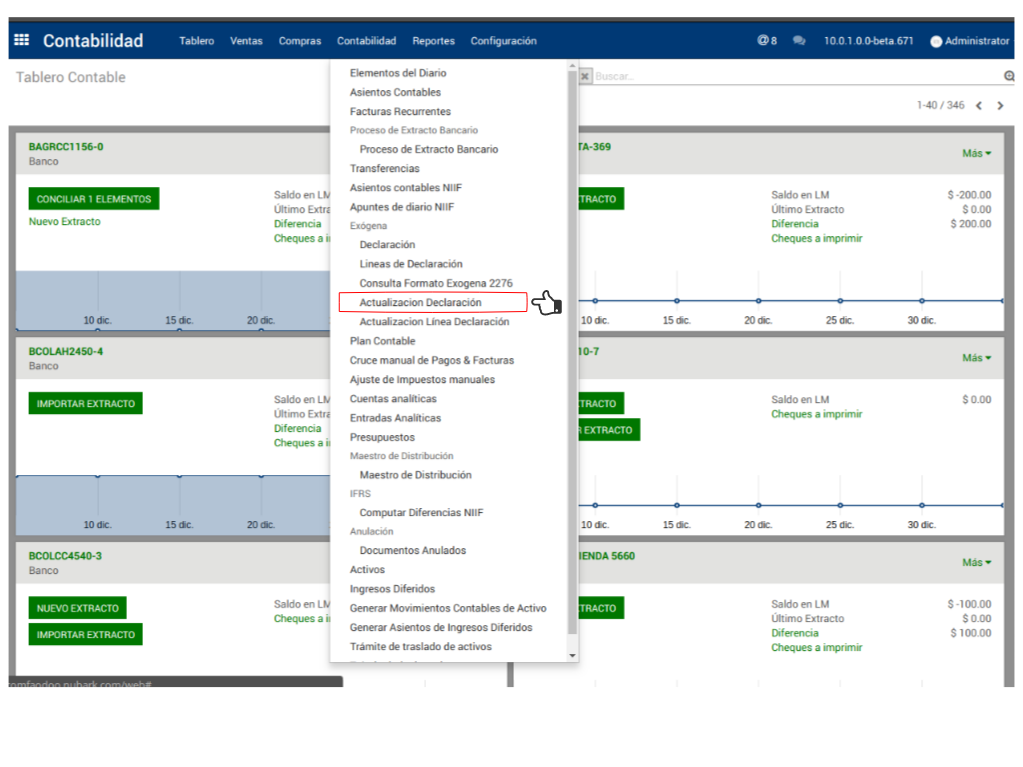Expand Más dropdown on middle-right card
The height and width of the screenshot is (767, 1023).
[976, 358]
